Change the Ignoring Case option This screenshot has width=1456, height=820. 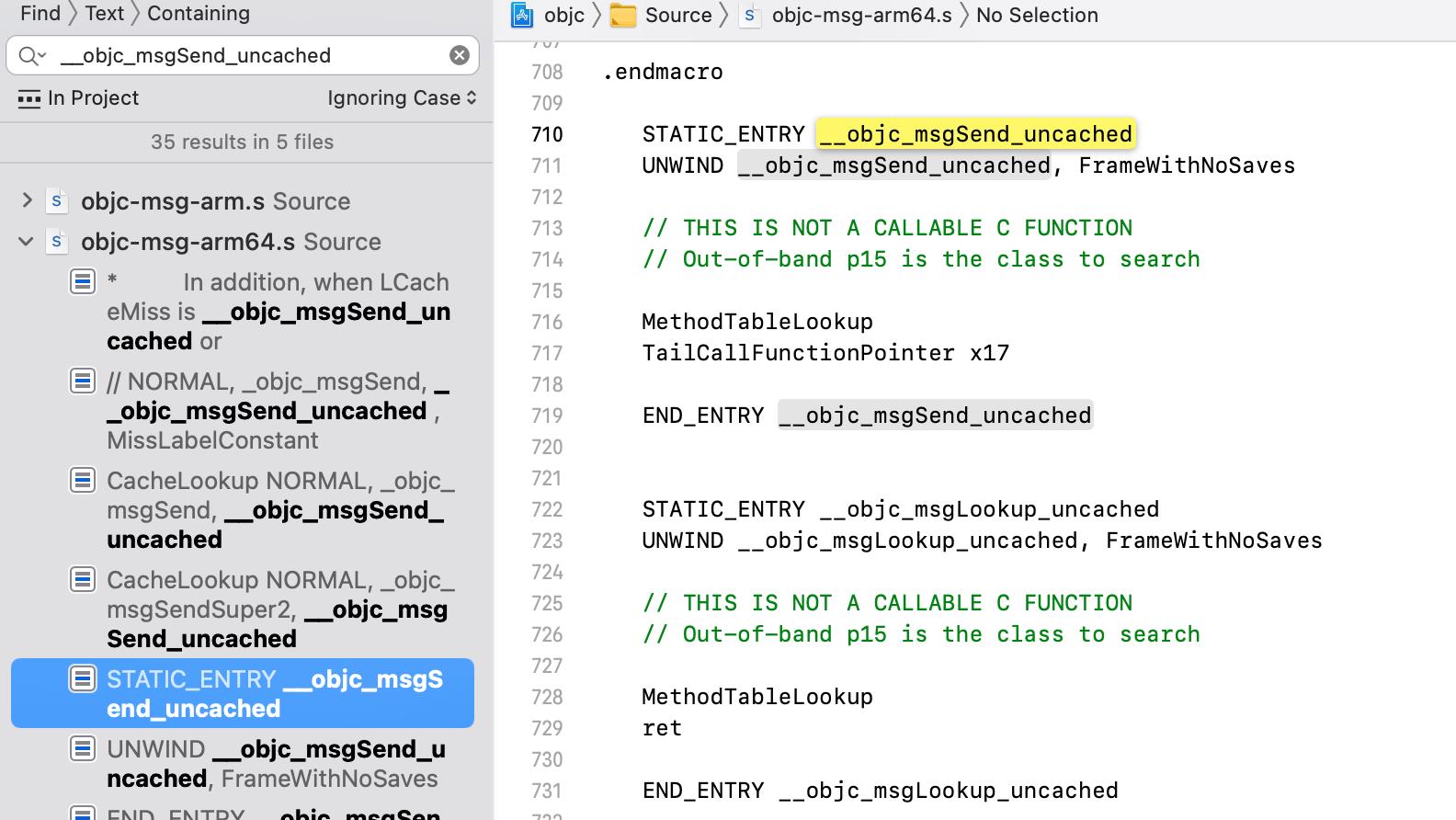(x=402, y=97)
